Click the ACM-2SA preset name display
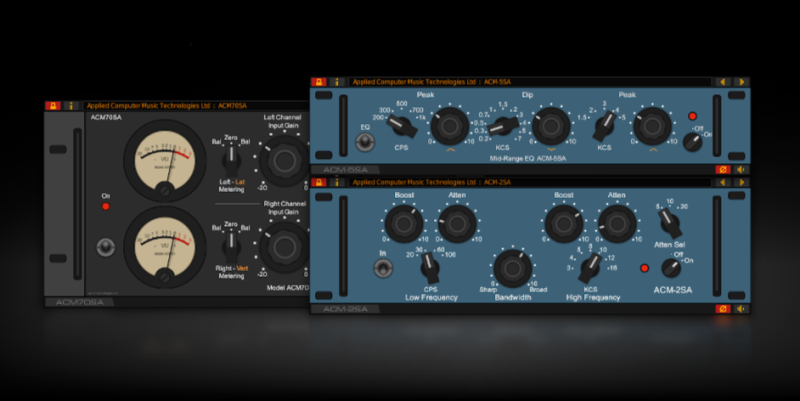This screenshot has height=401, width=800. click(530, 182)
